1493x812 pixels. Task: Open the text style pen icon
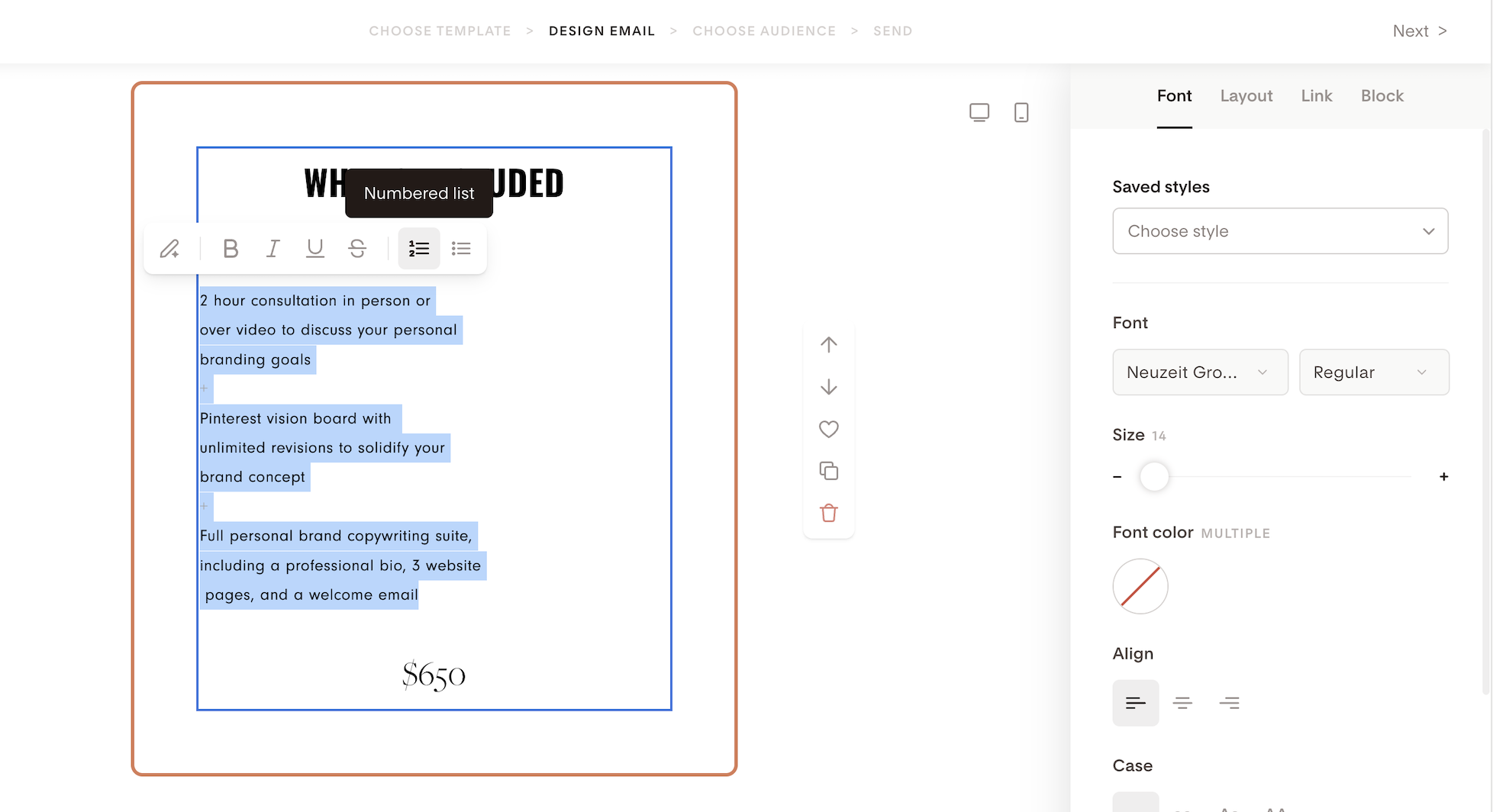(169, 249)
